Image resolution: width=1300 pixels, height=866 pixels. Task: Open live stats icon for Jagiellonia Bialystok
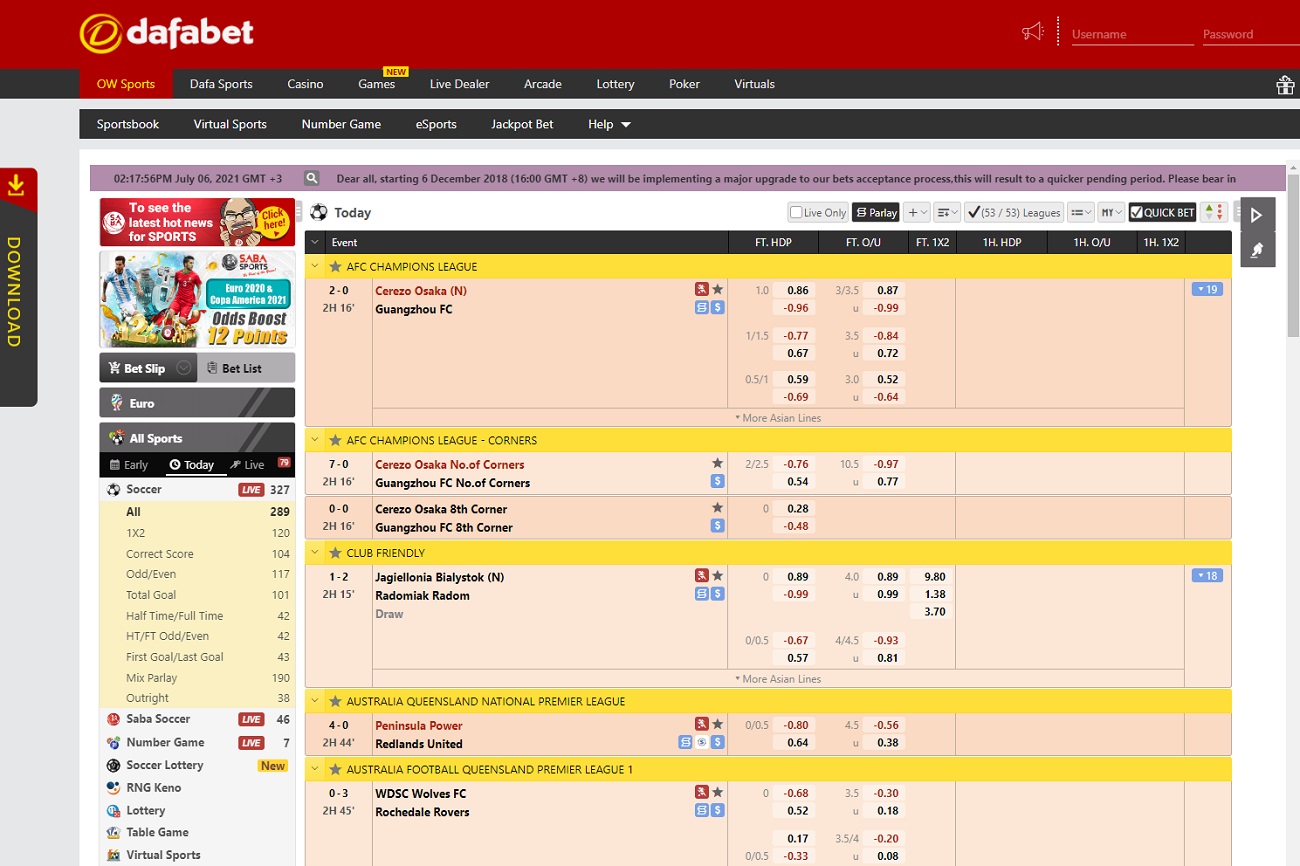point(702,576)
